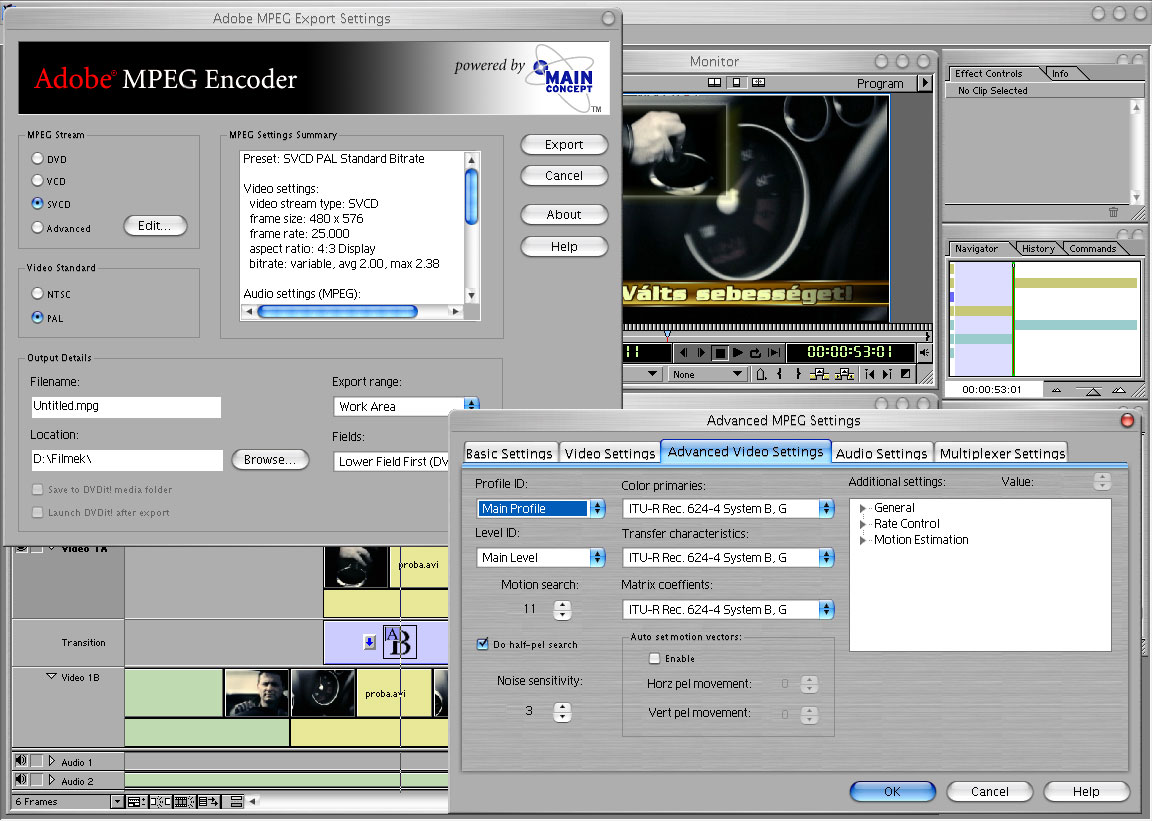Open the Profile ID dropdown

click(x=541, y=509)
